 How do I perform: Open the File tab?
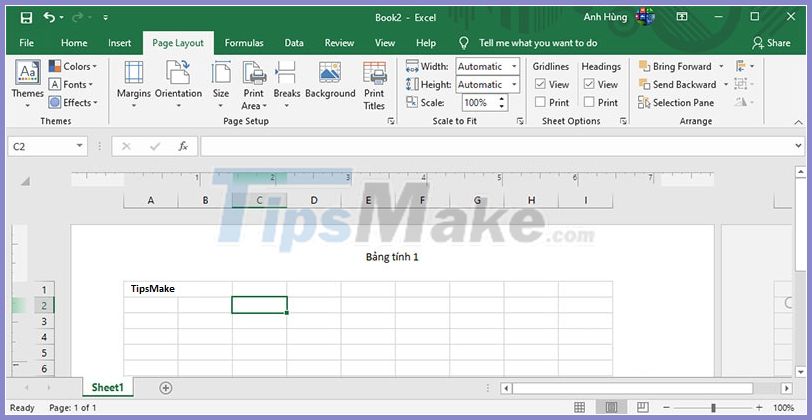pyautogui.click(x=26, y=43)
